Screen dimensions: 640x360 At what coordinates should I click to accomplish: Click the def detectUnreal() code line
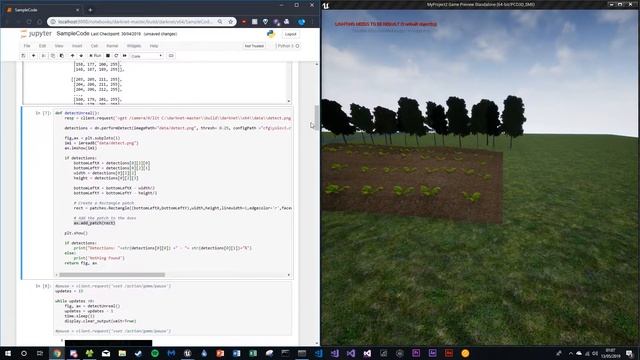(77, 113)
